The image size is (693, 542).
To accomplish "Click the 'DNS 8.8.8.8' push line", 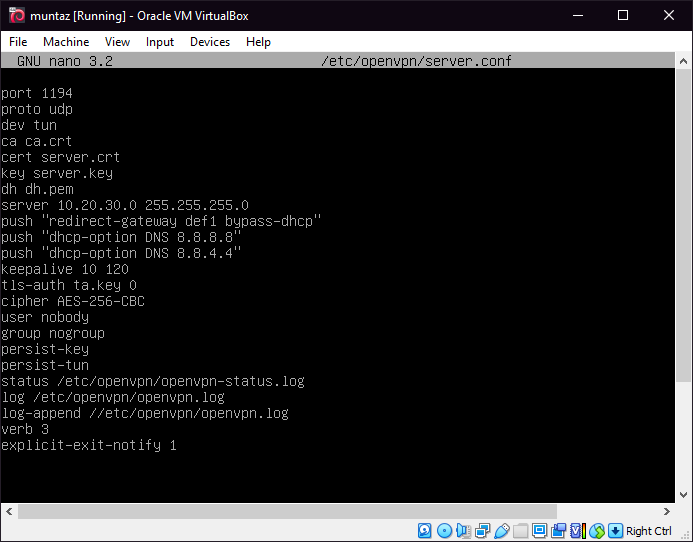I will 121,237.
